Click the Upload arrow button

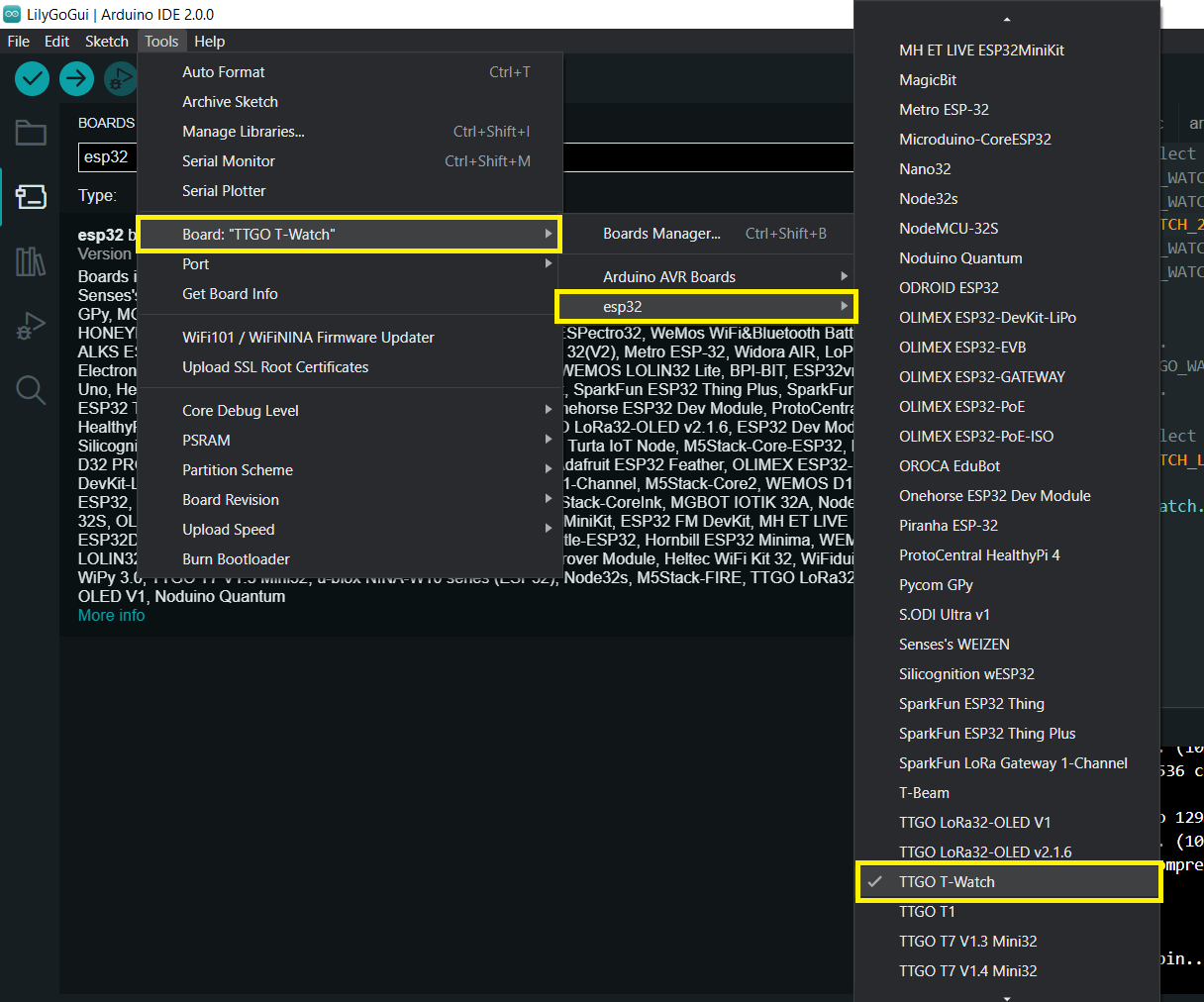click(76, 78)
